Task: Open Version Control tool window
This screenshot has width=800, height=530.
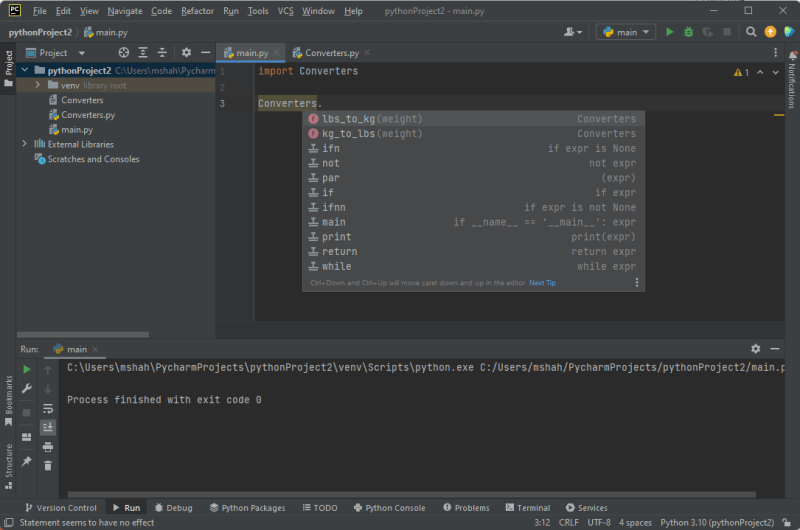Action: click(61, 508)
